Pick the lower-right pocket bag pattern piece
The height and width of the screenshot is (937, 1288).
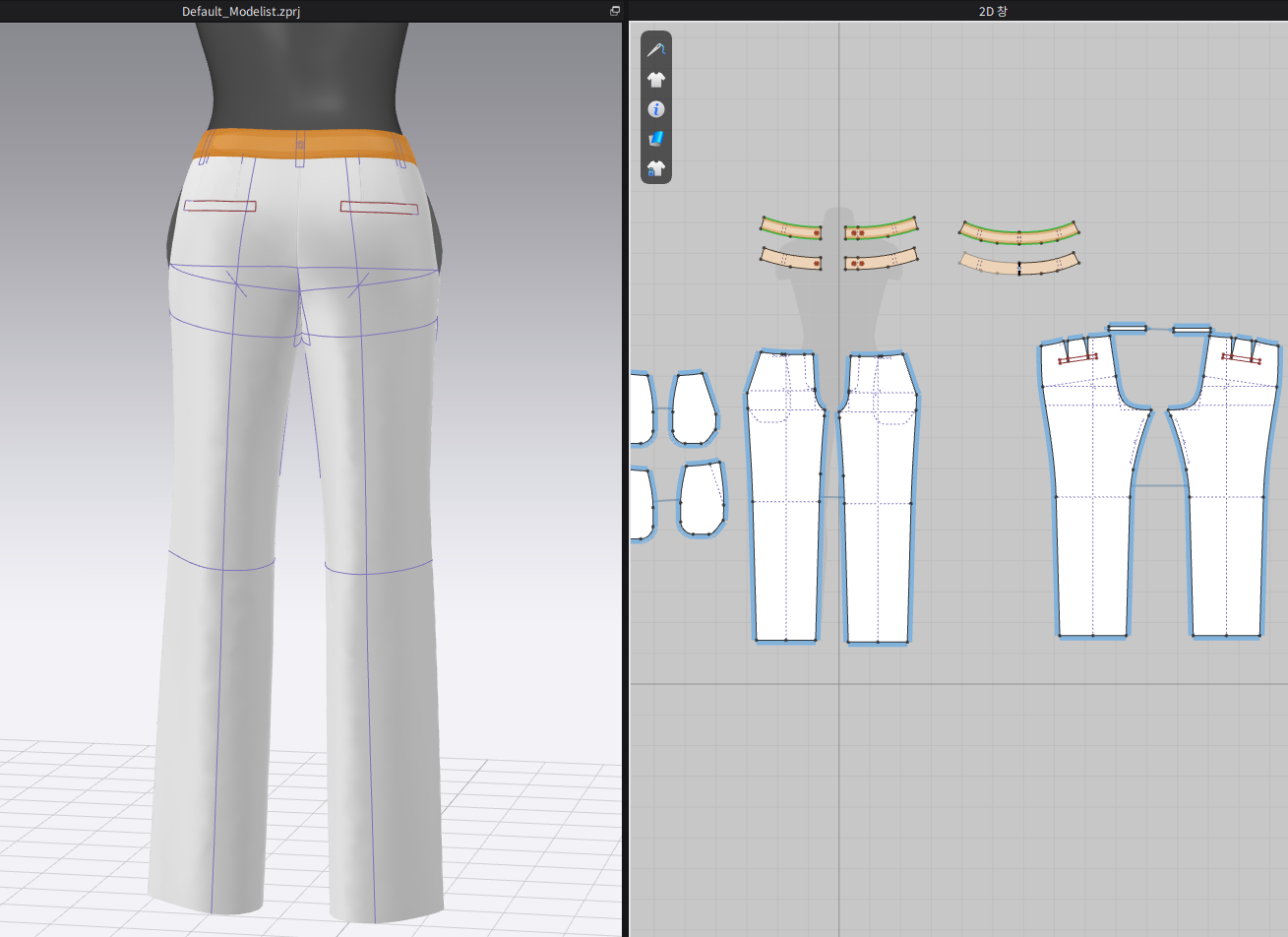703,498
